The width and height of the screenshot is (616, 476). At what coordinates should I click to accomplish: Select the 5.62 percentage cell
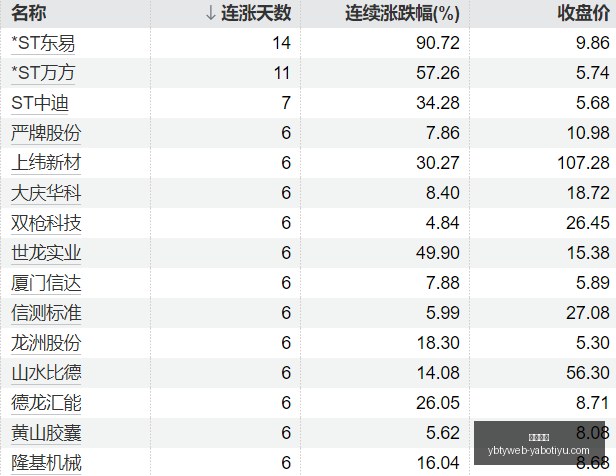point(443,433)
